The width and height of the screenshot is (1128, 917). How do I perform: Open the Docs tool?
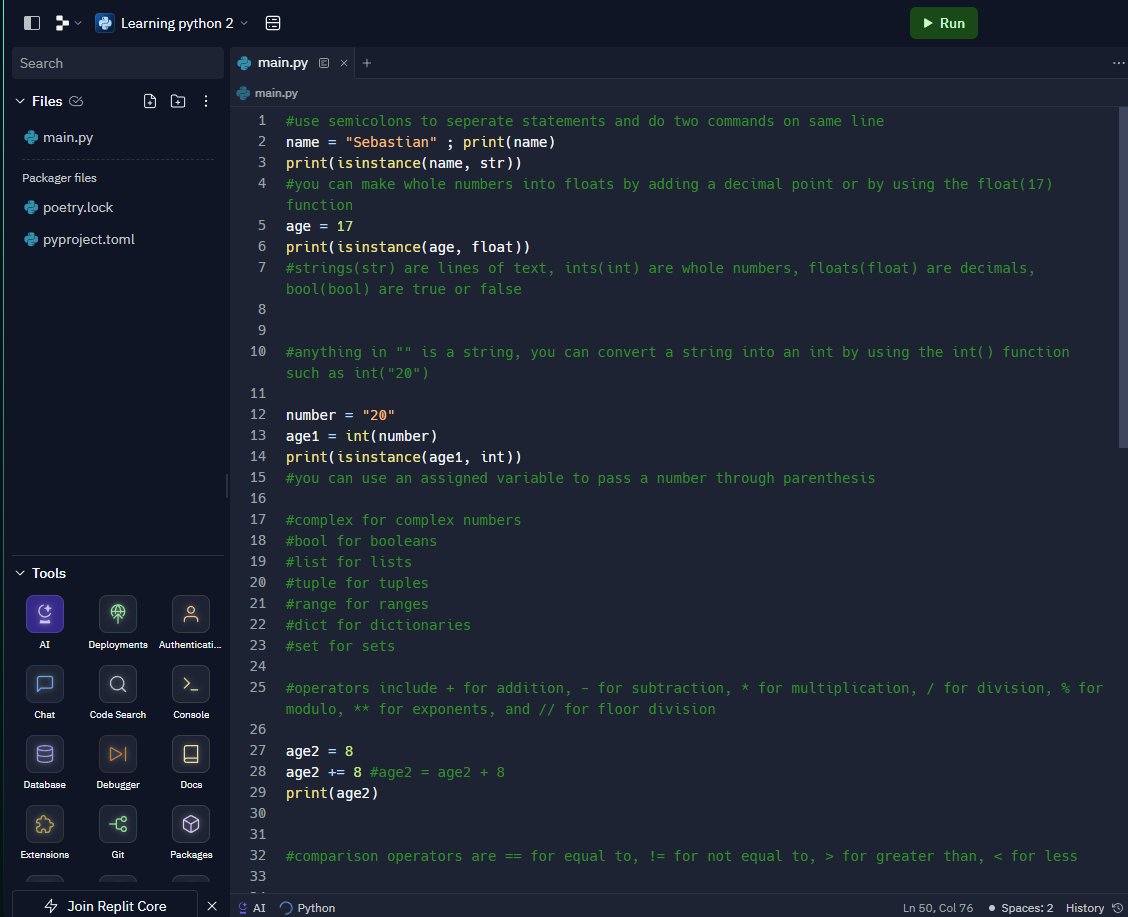pos(191,762)
